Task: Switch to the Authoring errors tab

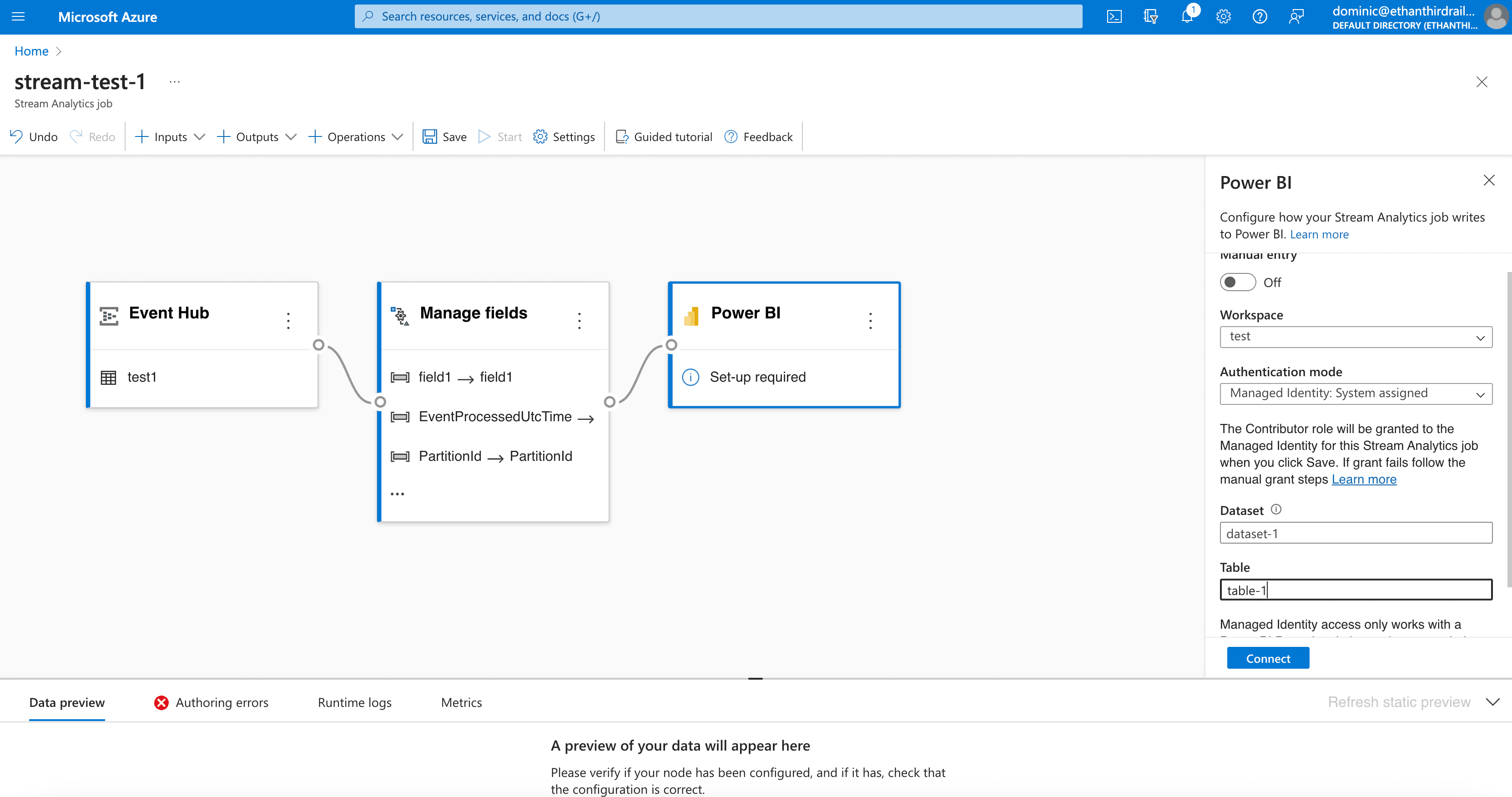Action: click(x=212, y=702)
